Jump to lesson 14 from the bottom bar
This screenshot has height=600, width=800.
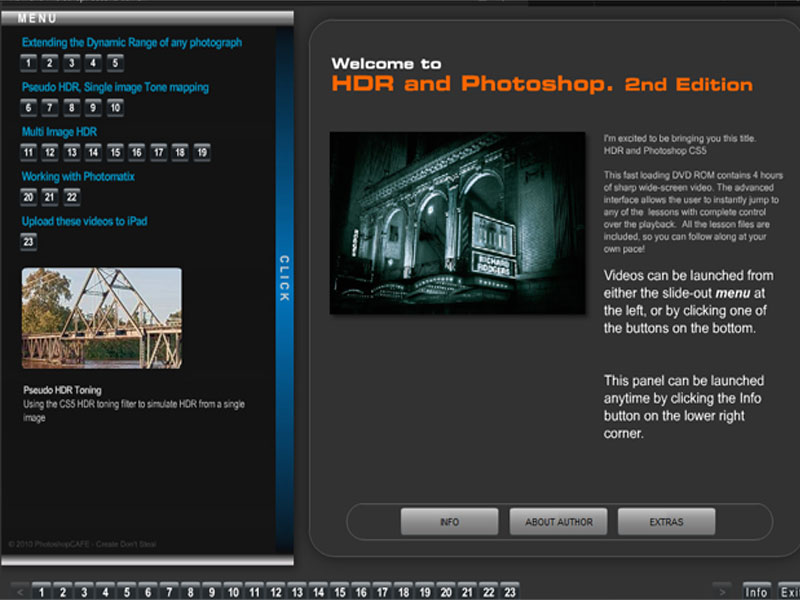point(318,592)
